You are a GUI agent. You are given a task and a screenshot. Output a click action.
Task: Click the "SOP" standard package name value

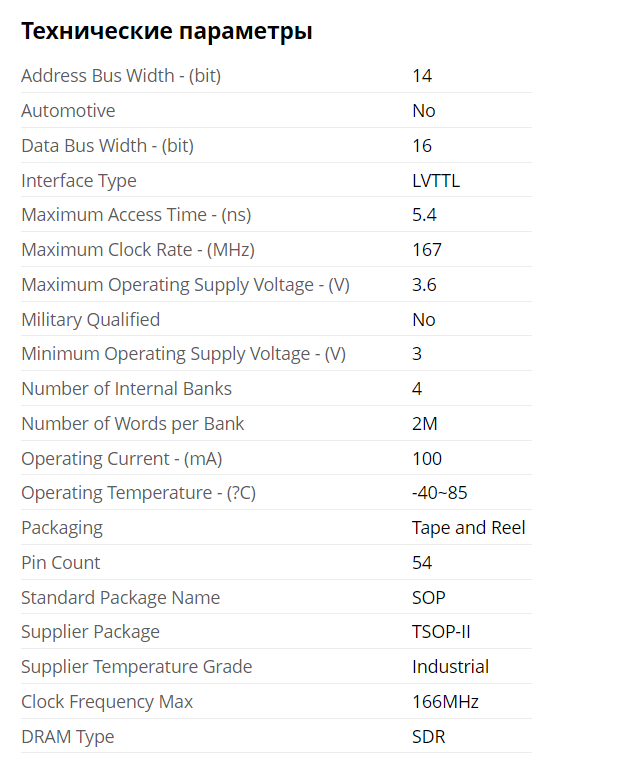tap(429, 598)
